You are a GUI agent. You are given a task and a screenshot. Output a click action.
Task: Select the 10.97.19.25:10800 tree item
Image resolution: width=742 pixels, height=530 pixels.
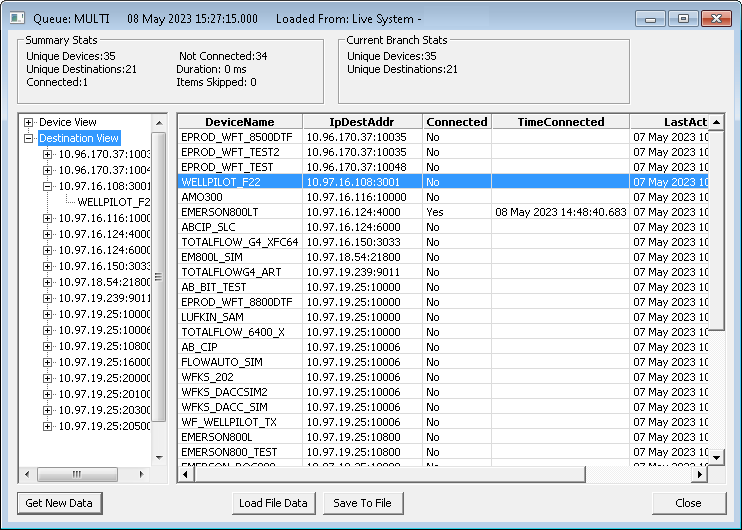(x=104, y=346)
